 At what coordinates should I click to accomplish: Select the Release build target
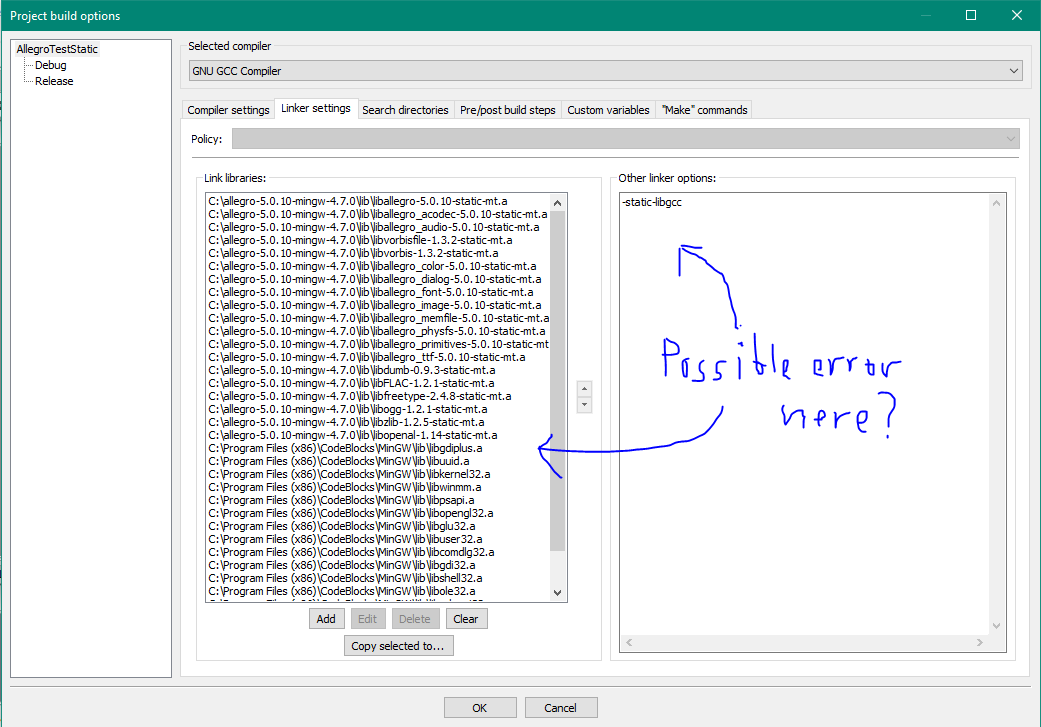tap(54, 81)
